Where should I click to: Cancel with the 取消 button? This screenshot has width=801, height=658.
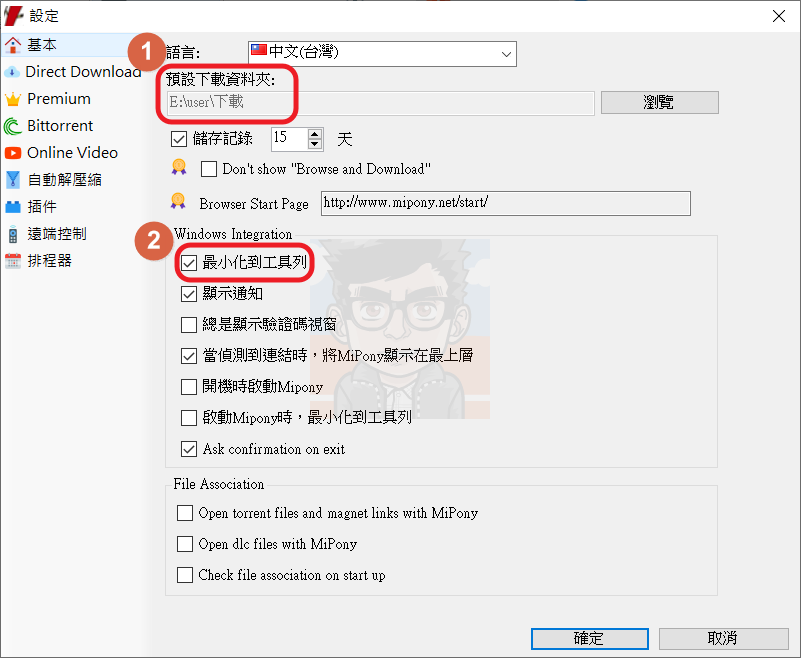pos(723,639)
